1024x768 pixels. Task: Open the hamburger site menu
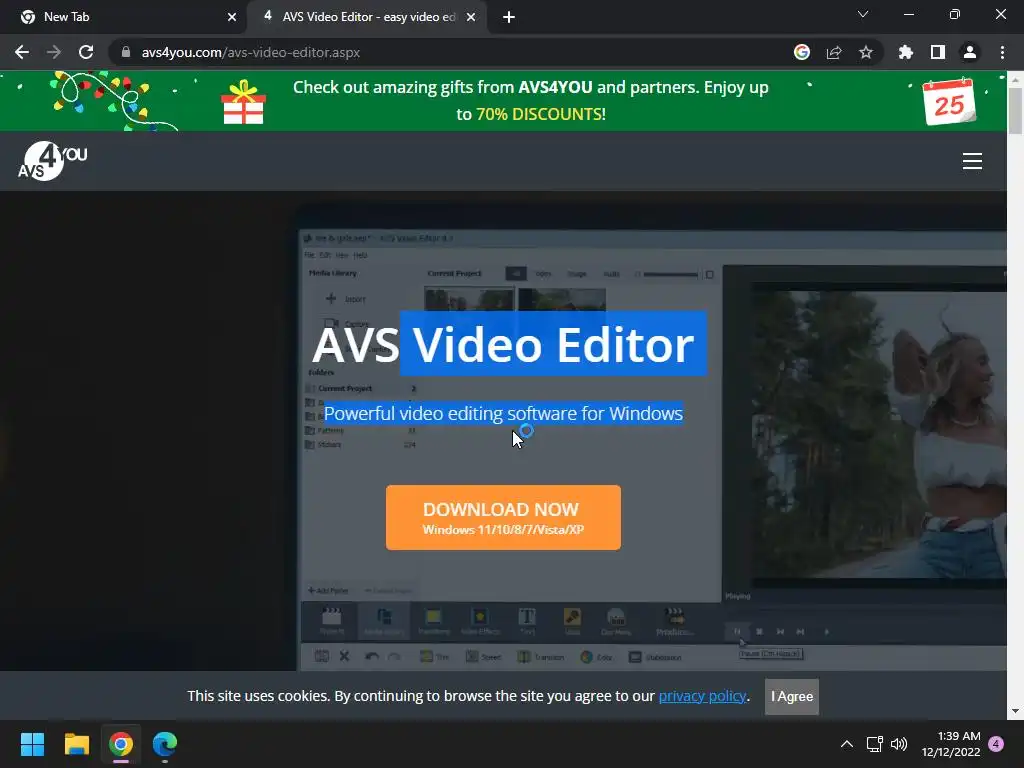tap(972, 161)
